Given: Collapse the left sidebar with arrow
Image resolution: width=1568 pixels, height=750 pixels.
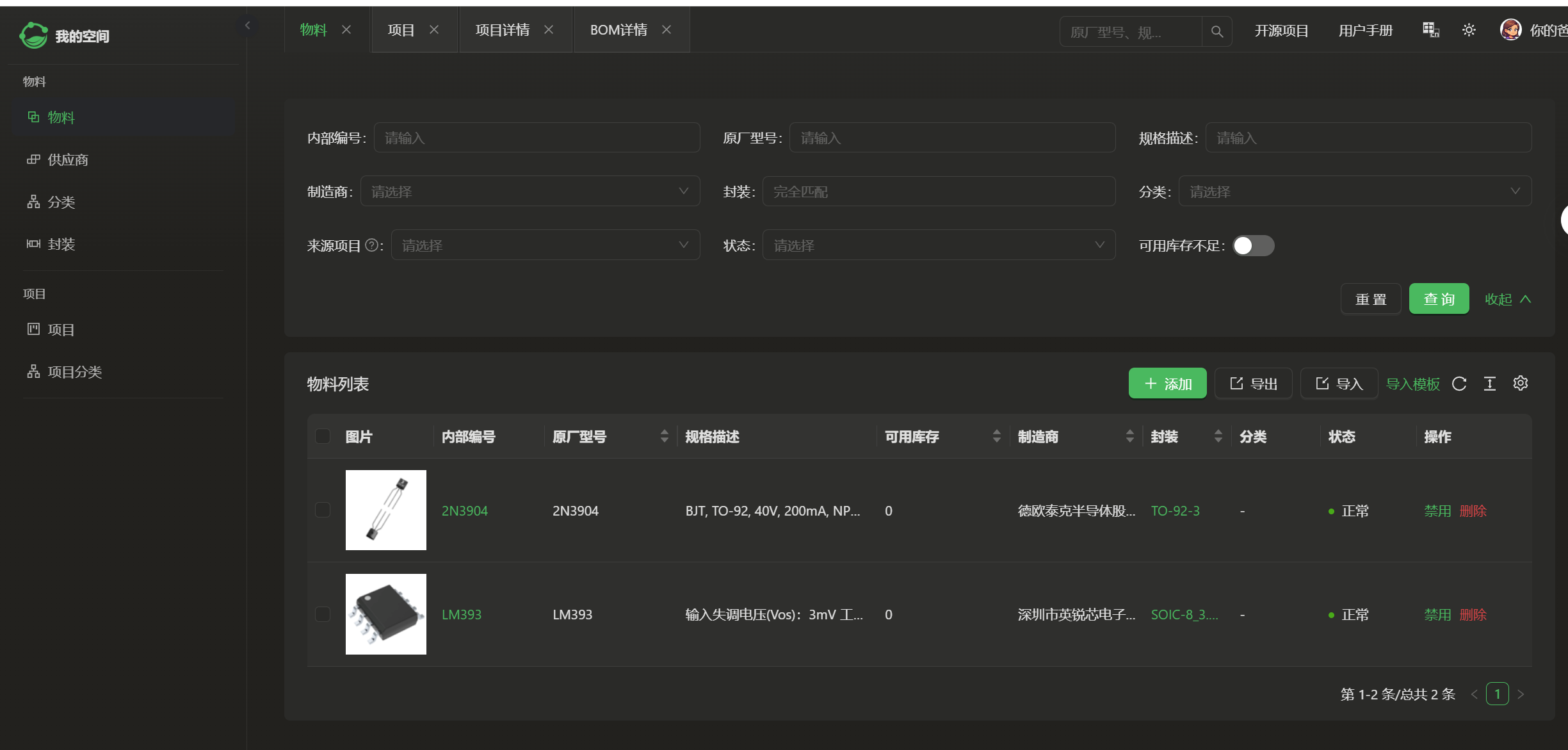Looking at the screenshot, I should click(x=247, y=26).
